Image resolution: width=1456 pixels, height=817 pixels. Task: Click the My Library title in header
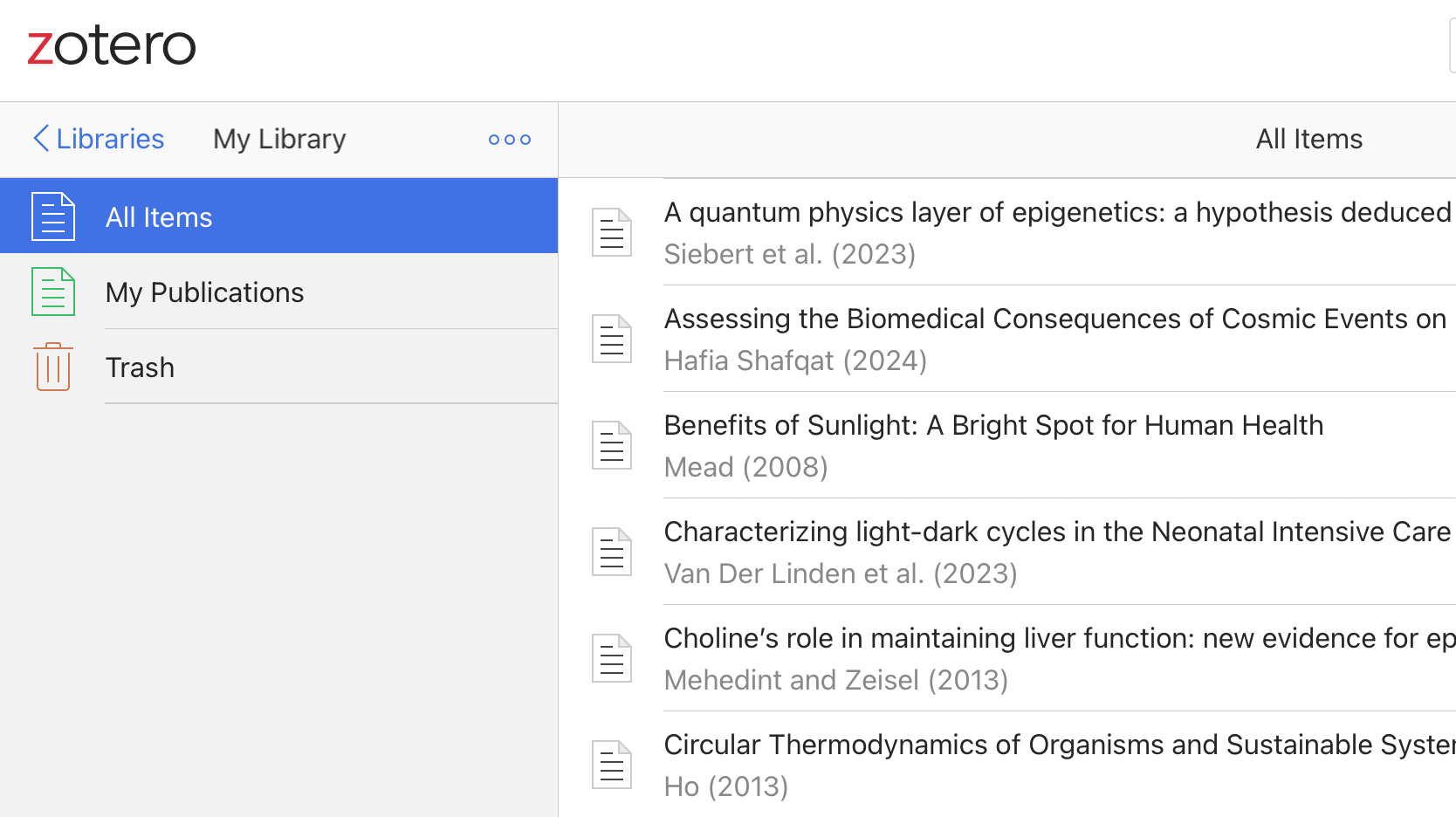pos(279,139)
